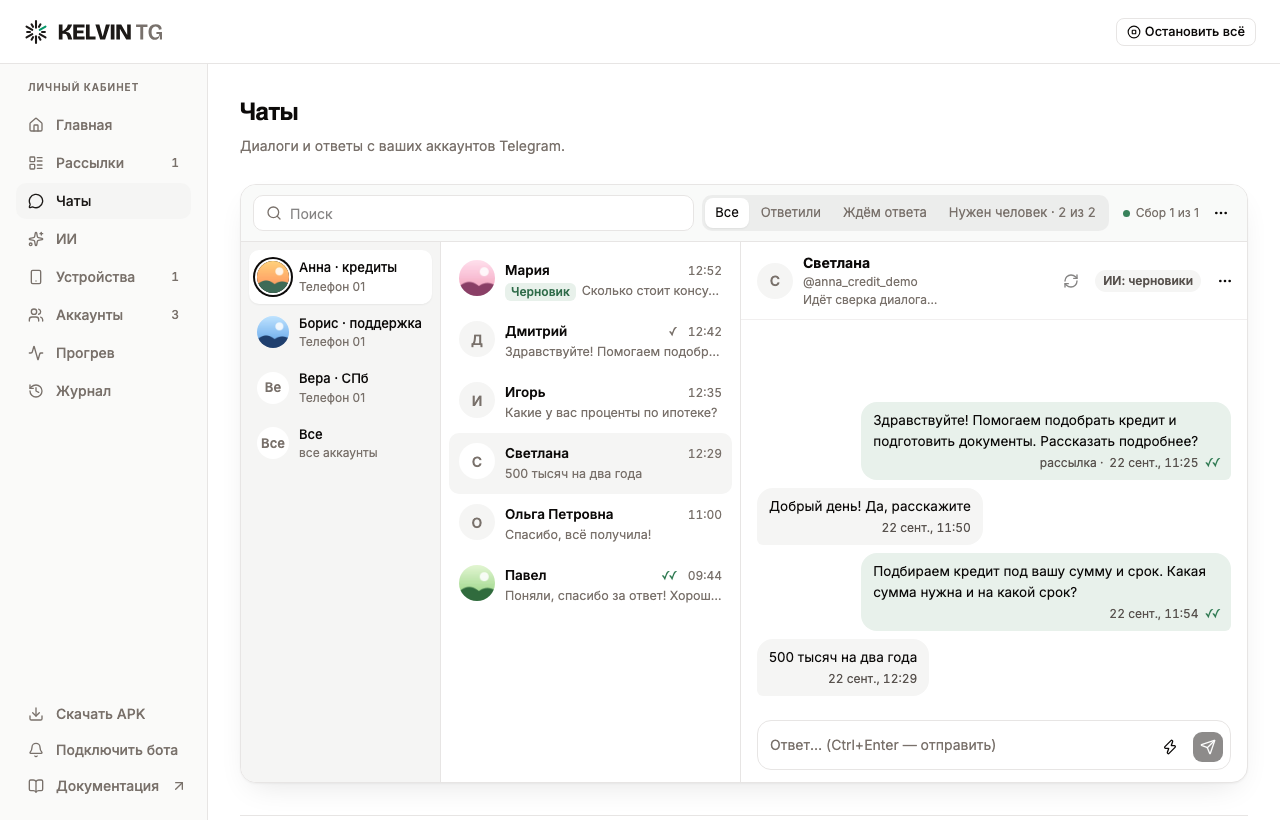Click Подключить бота

click(103, 750)
